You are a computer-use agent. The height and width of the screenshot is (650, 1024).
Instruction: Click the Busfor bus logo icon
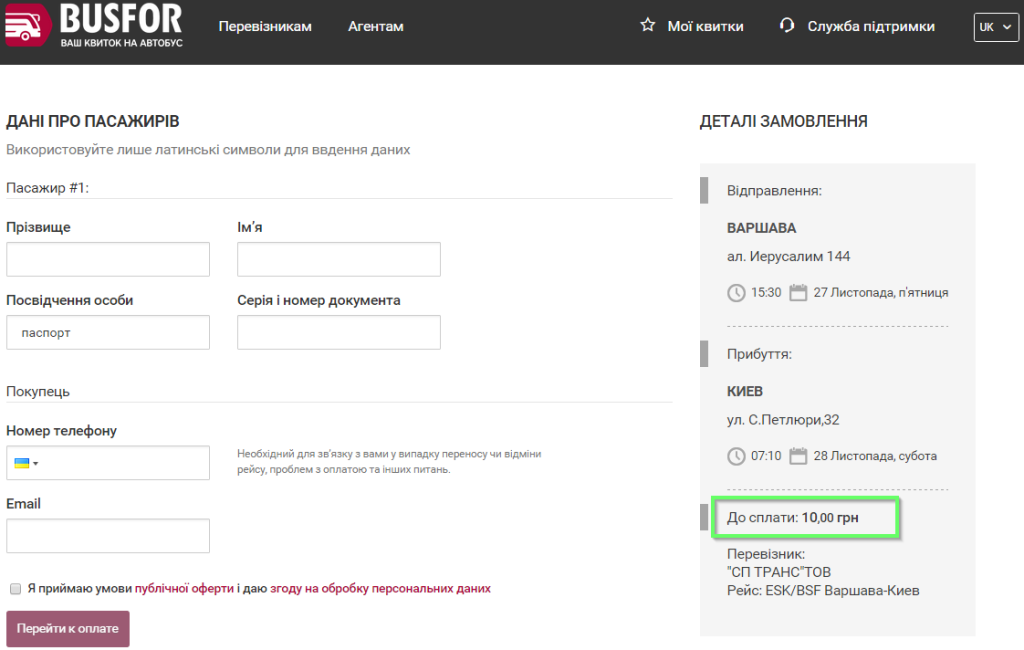tap(27, 25)
